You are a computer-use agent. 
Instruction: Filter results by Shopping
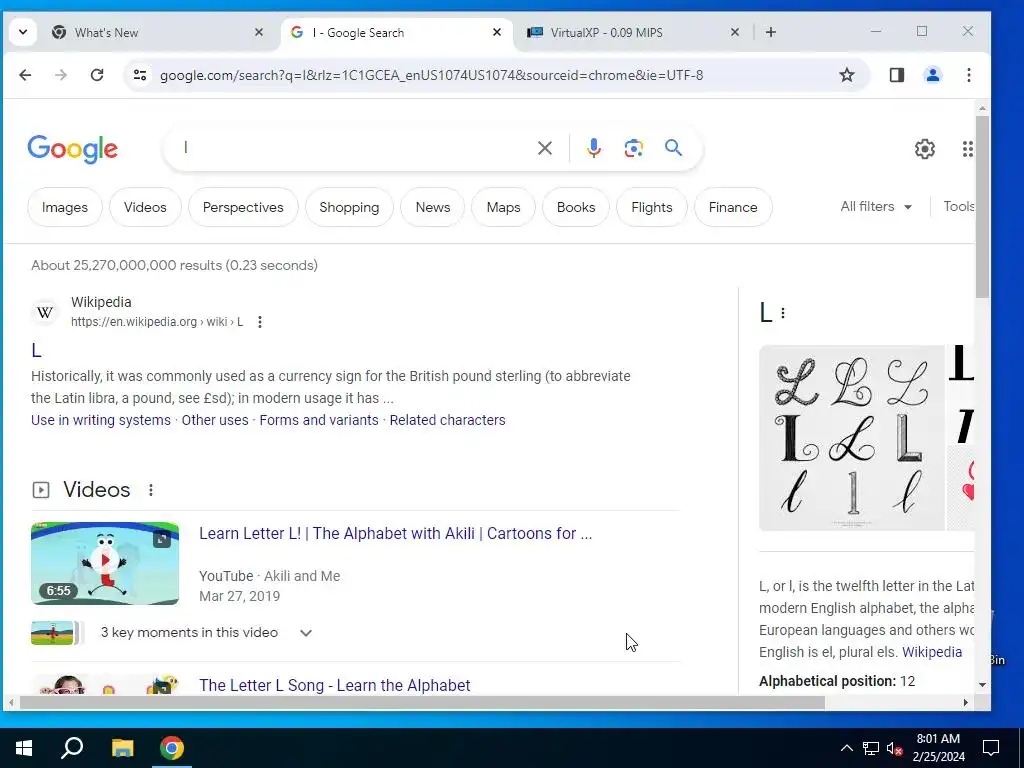coord(349,207)
